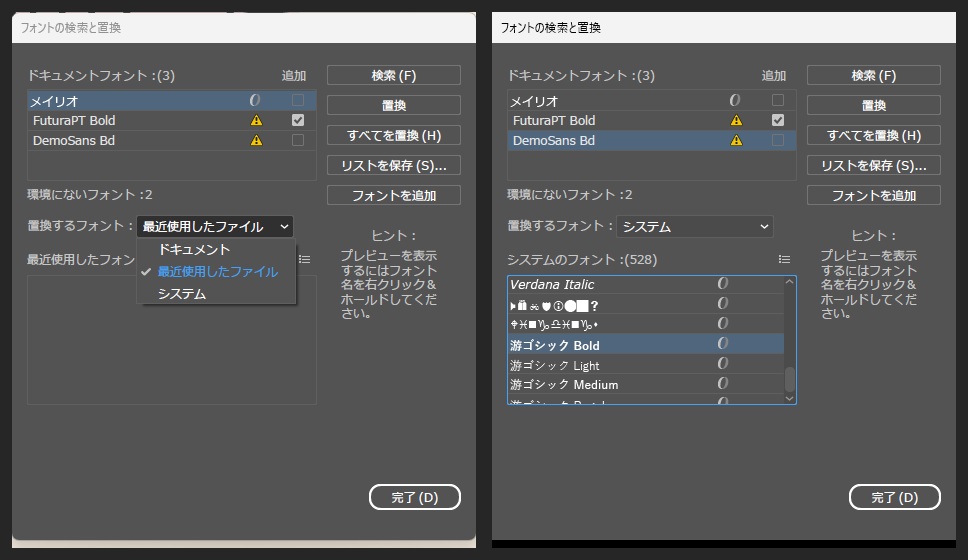Click 置換 button in left dialog
The width and height of the screenshot is (968, 560).
[393, 106]
